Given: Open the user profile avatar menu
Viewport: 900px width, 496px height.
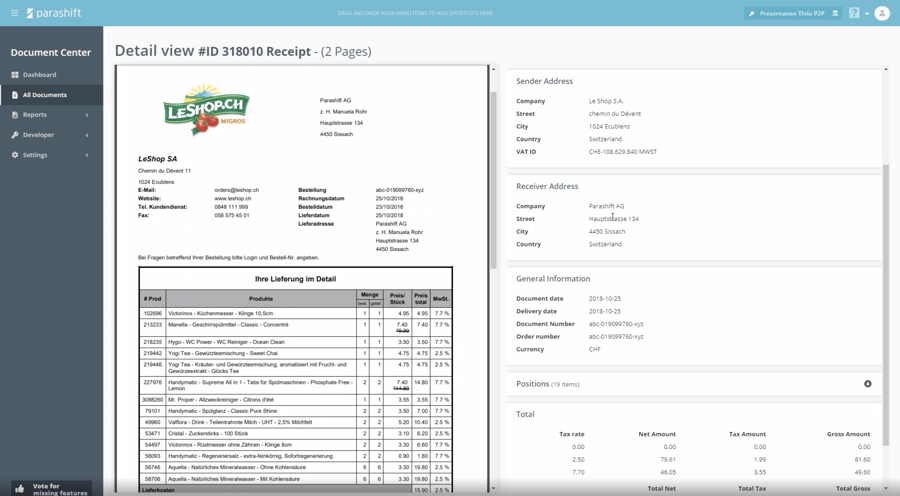Looking at the screenshot, I should 882,13.
